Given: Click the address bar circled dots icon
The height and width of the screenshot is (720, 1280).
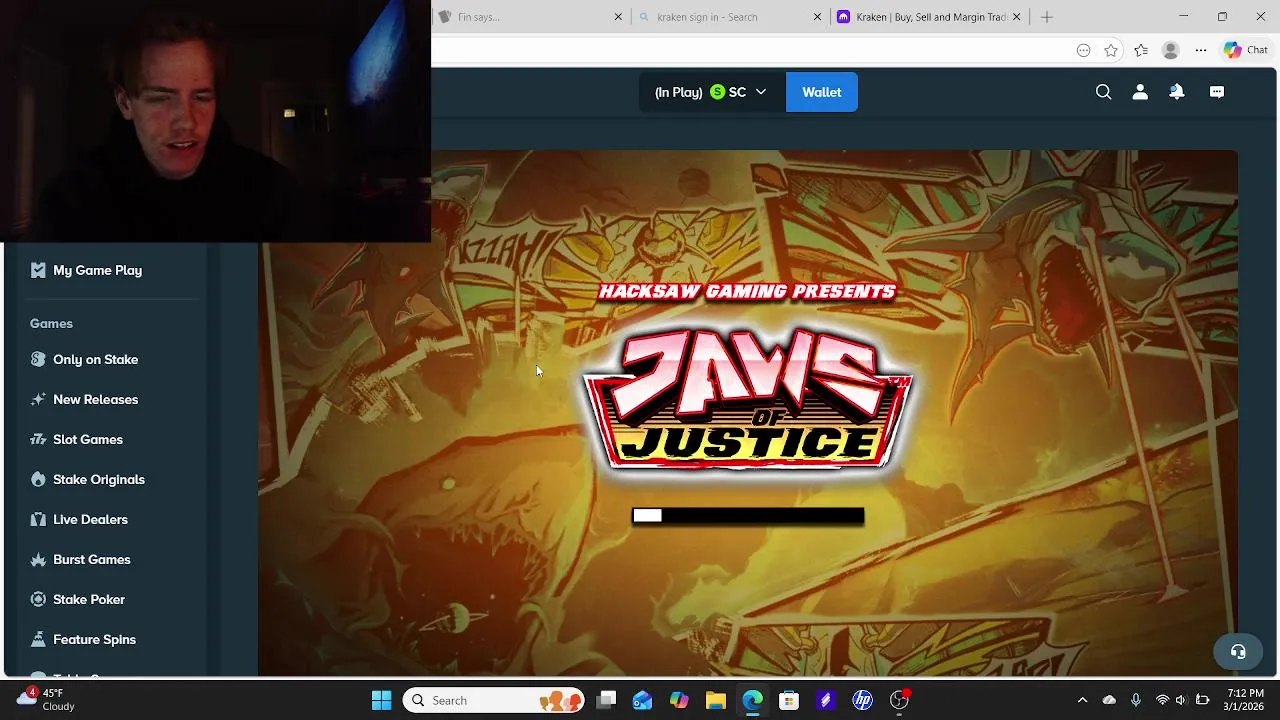Looking at the screenshot, I should 1083,50.
